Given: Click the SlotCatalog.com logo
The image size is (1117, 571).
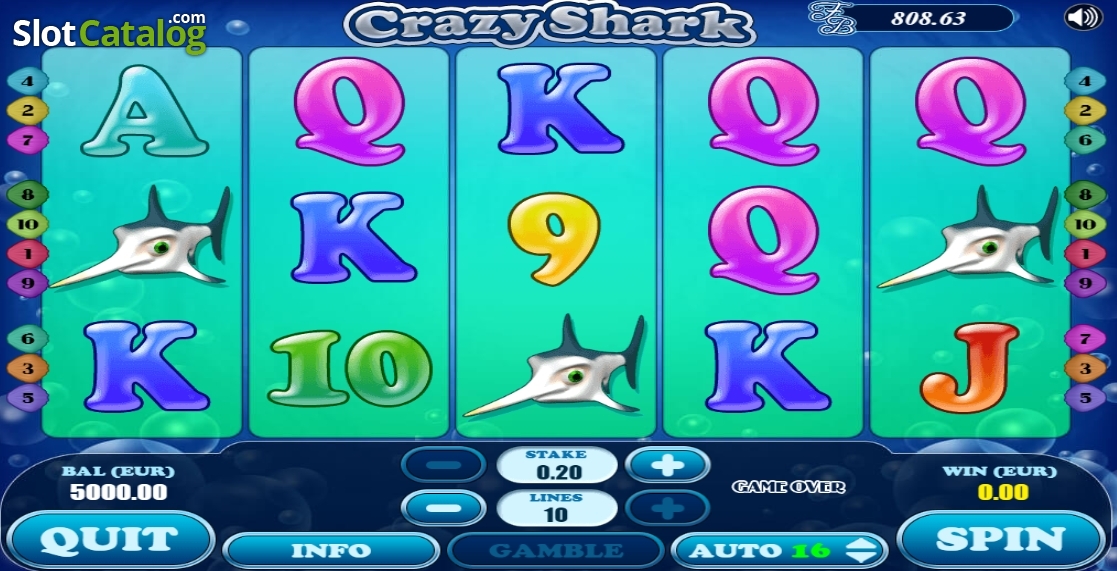Looking at the screenshot, I should (x=110, y=31).
